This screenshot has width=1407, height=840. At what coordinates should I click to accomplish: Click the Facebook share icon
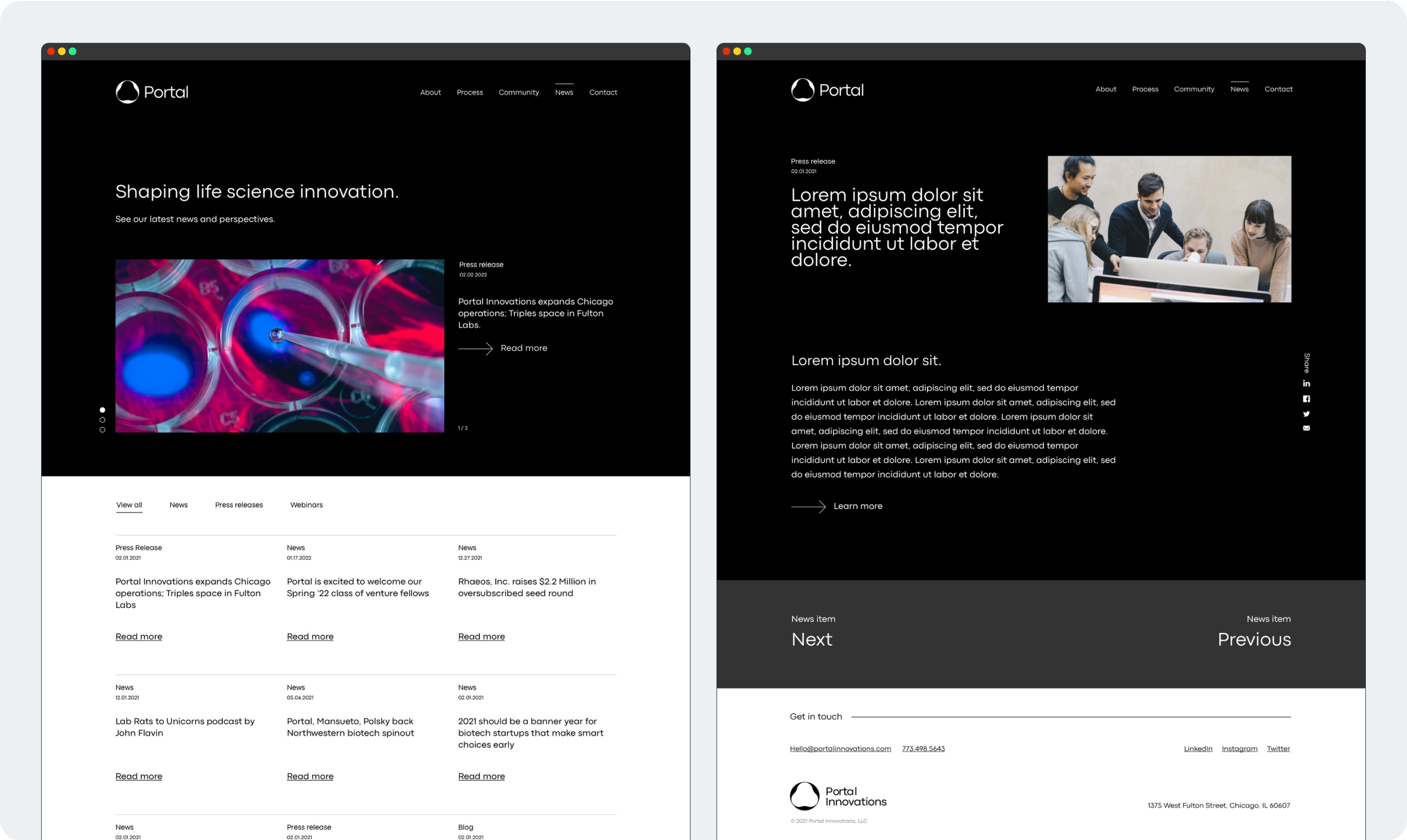coord(1306,399)
